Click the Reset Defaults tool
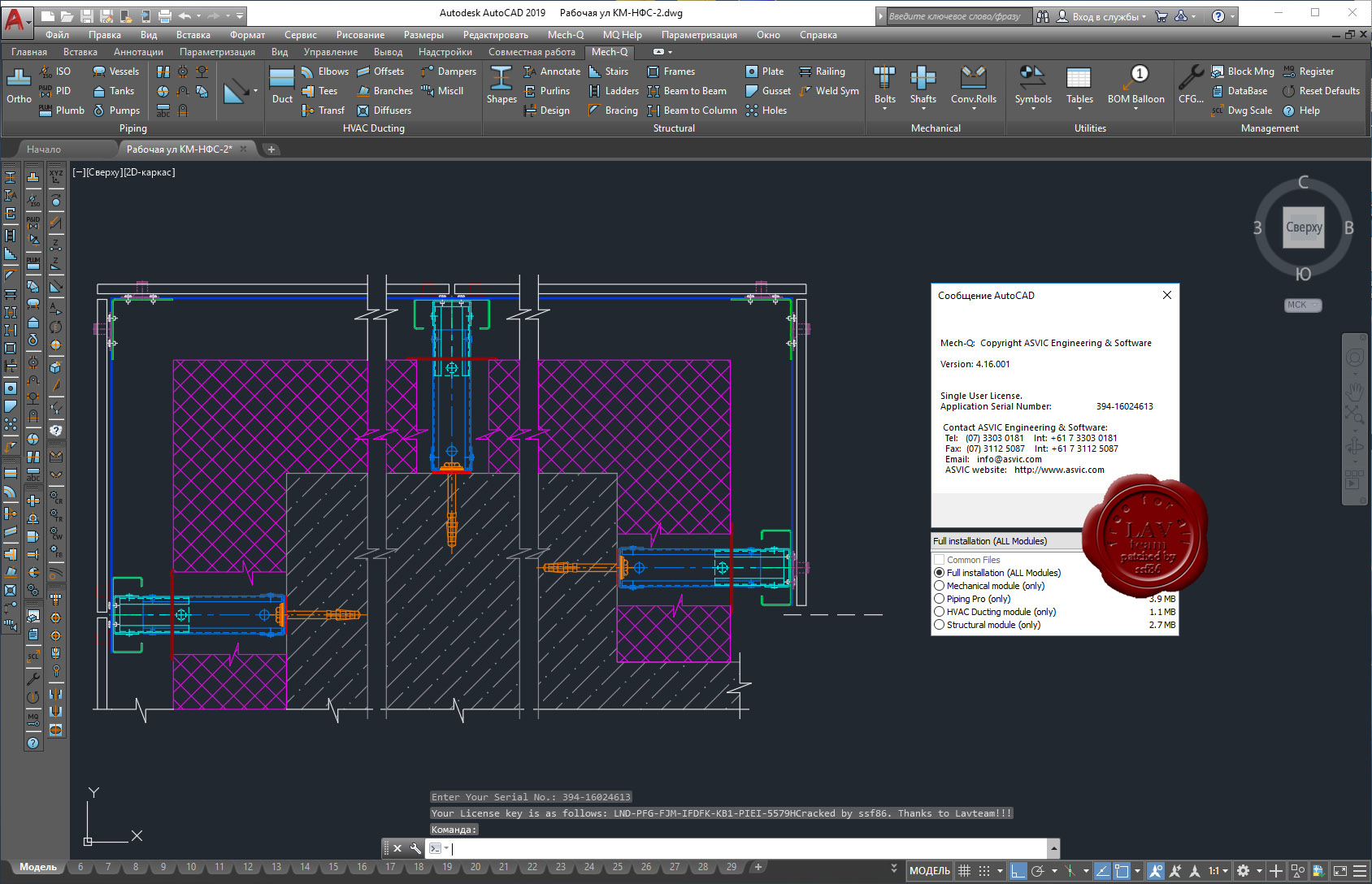 [x=1320, y=91]
